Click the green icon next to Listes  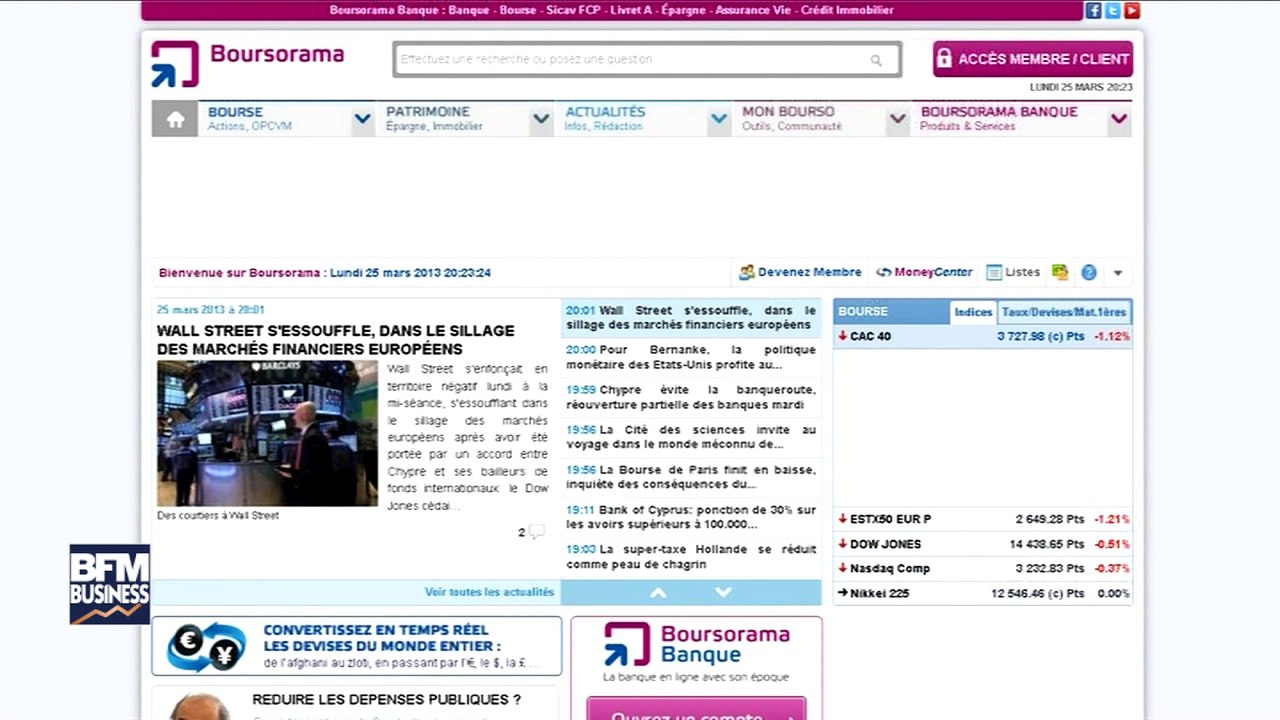click(x=1060, y=272)
